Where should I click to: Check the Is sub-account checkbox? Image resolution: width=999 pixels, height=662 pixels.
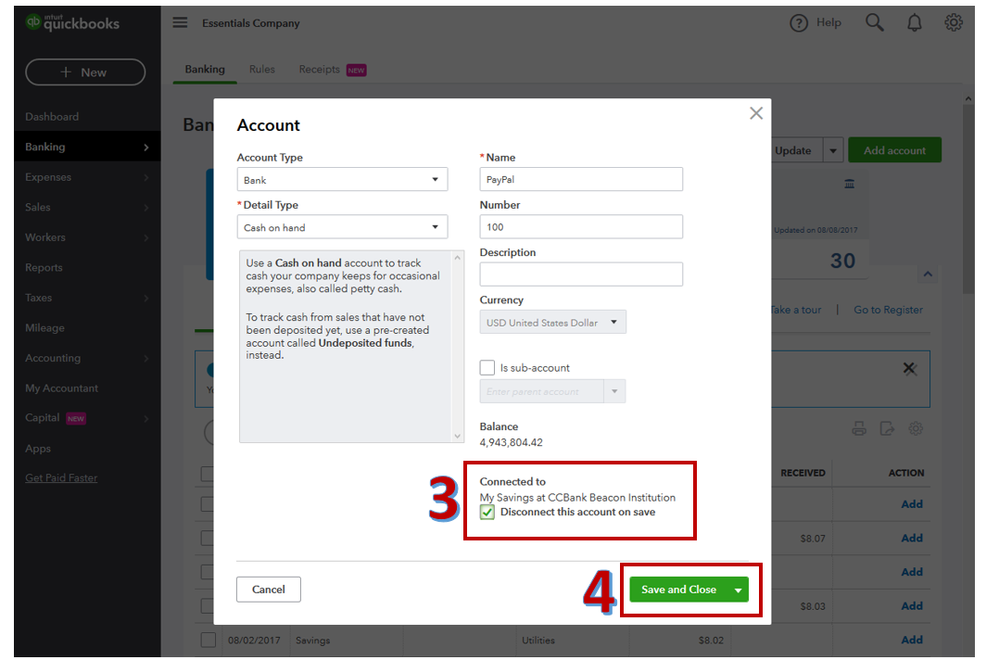point(487,368)
